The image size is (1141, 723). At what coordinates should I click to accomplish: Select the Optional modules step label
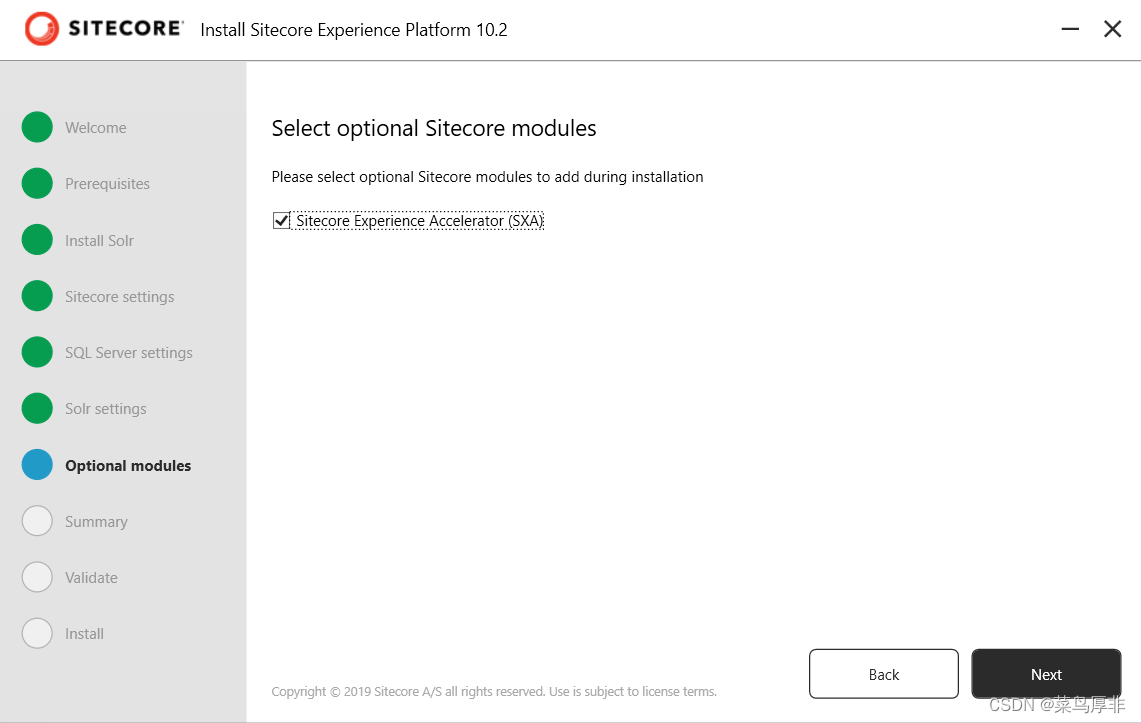[x=128, y=466]
